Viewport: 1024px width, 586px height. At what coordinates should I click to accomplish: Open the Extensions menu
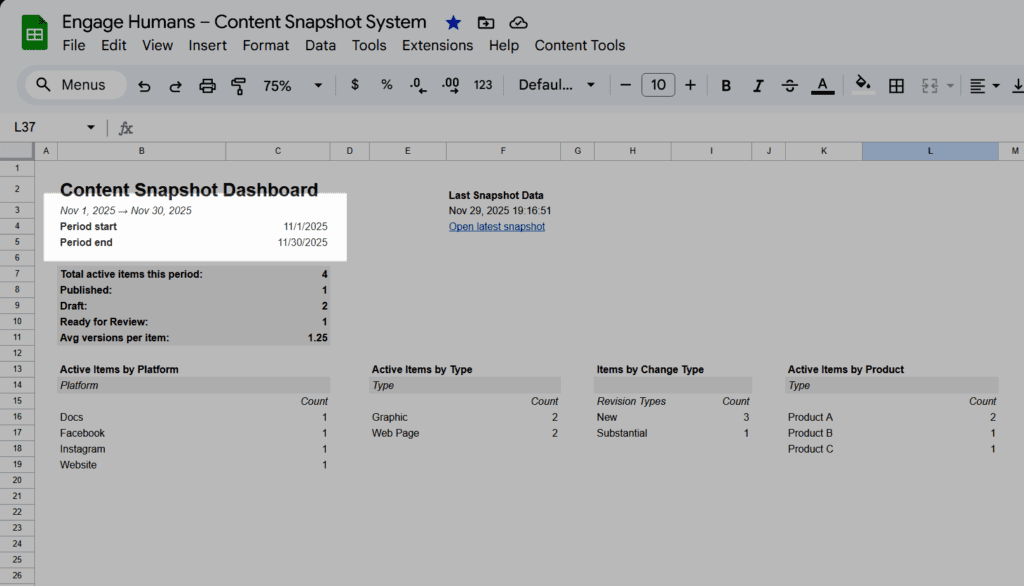[437, 45]
